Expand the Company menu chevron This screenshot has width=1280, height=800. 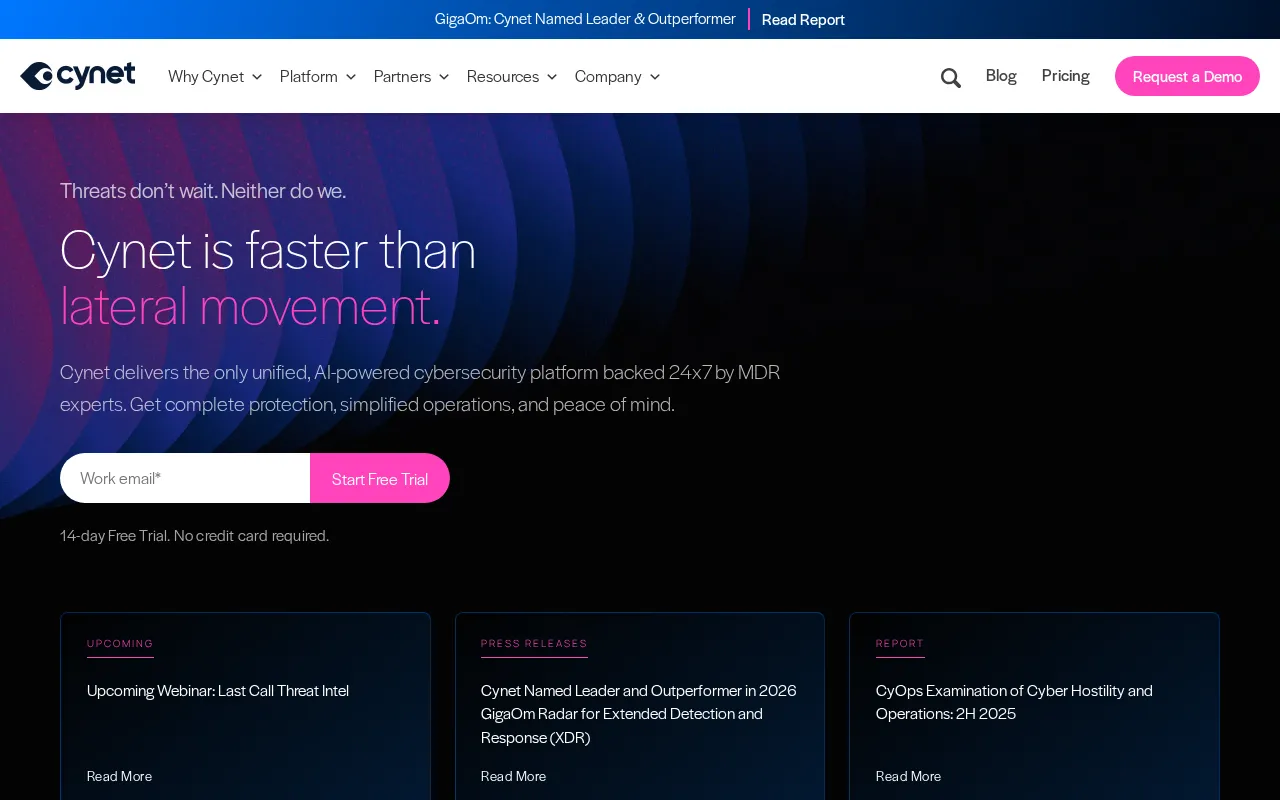[655, 77]
